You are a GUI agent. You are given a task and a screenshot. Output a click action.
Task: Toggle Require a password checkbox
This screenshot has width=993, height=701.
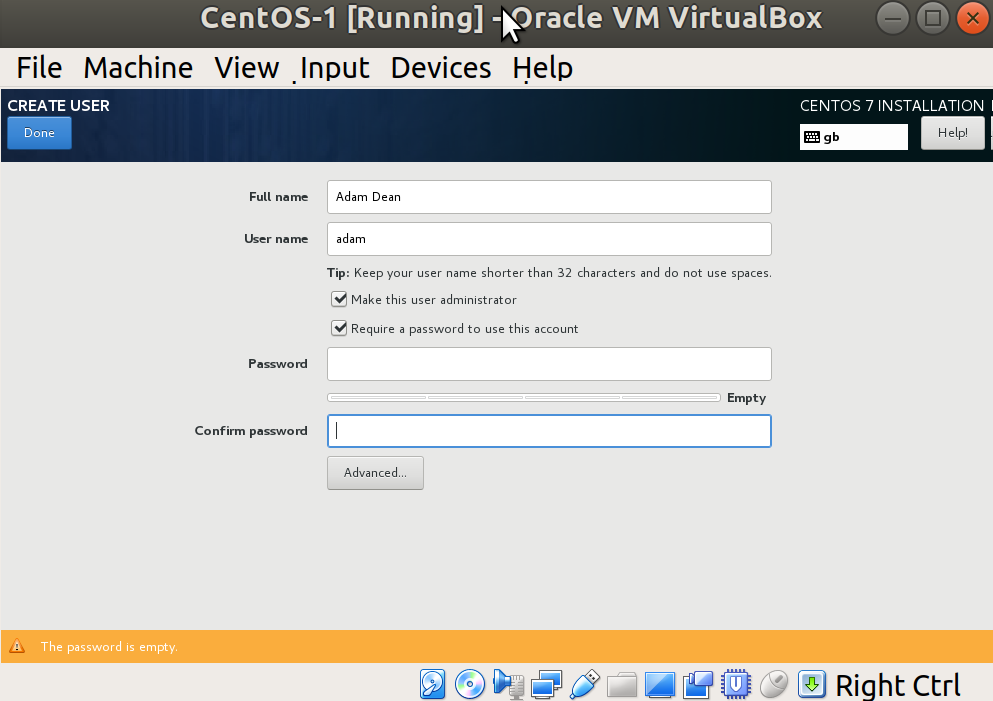339,328
